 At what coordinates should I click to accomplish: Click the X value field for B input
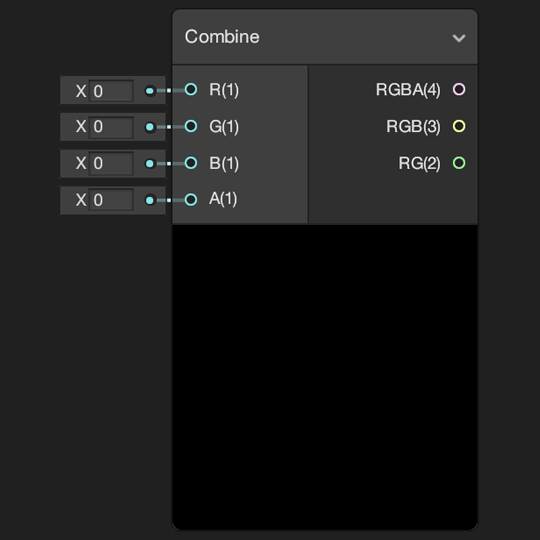tap(111, 164)
